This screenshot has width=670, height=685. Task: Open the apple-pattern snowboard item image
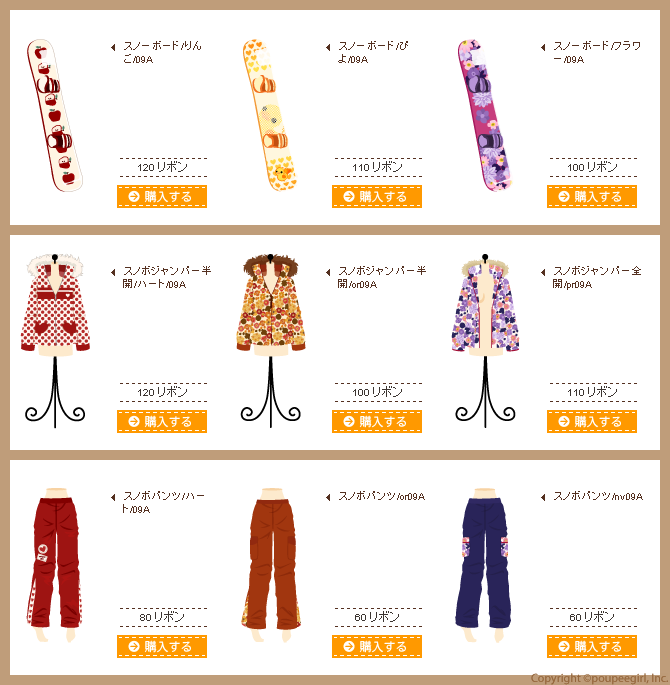pos(55,115)
